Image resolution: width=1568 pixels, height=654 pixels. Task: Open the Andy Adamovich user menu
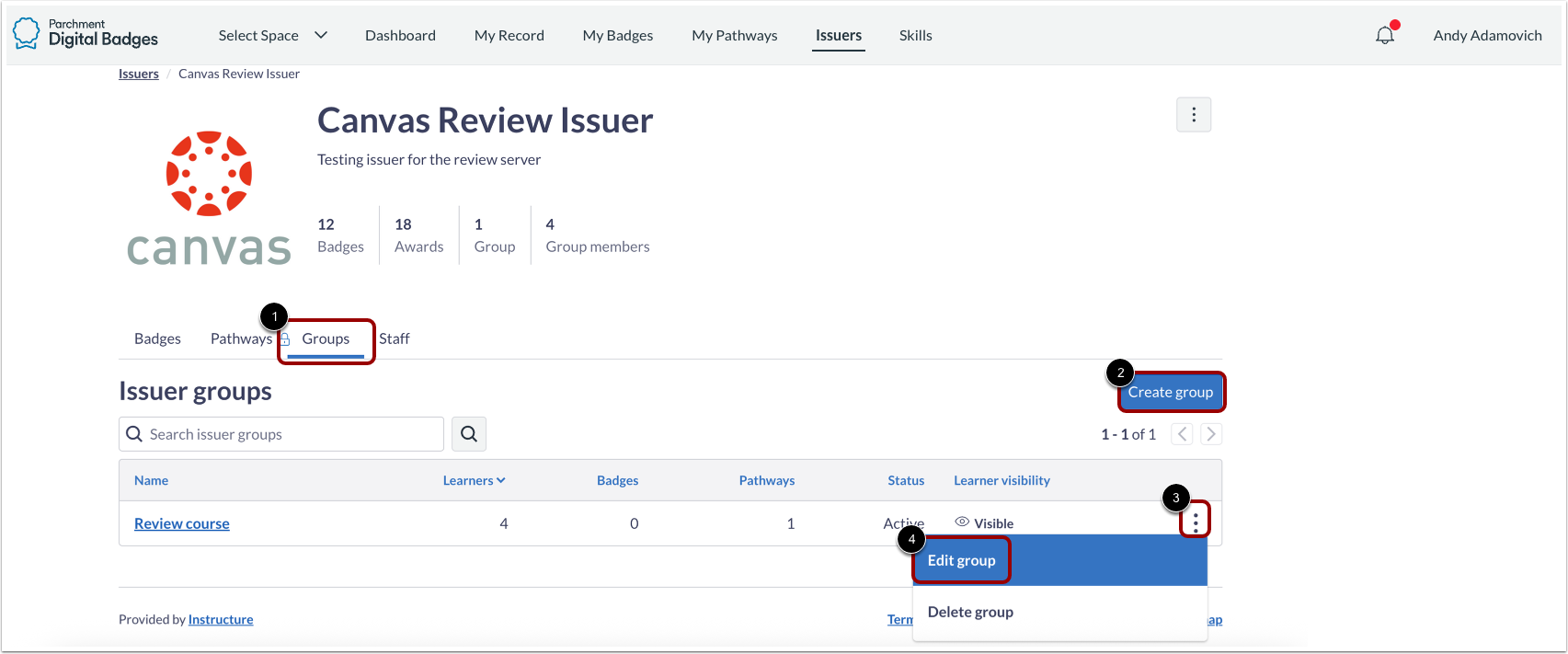1487,36
